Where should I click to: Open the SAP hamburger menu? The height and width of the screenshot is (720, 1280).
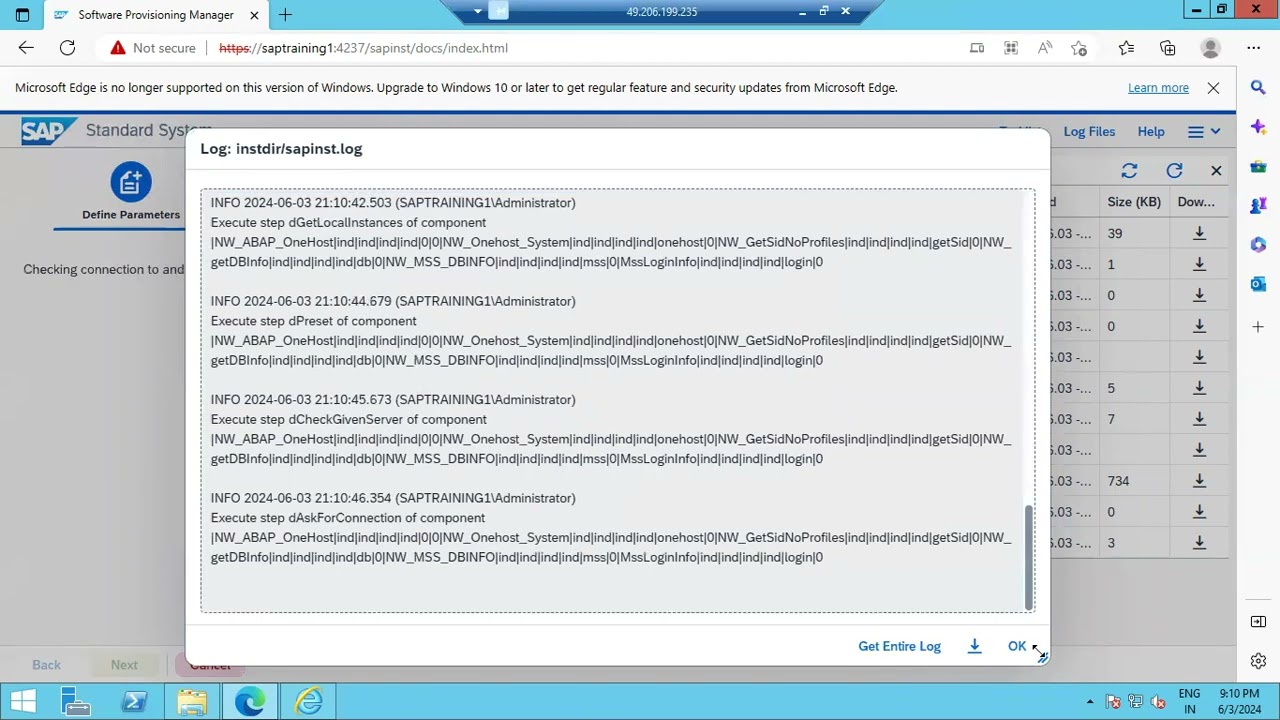[1196, 131]
